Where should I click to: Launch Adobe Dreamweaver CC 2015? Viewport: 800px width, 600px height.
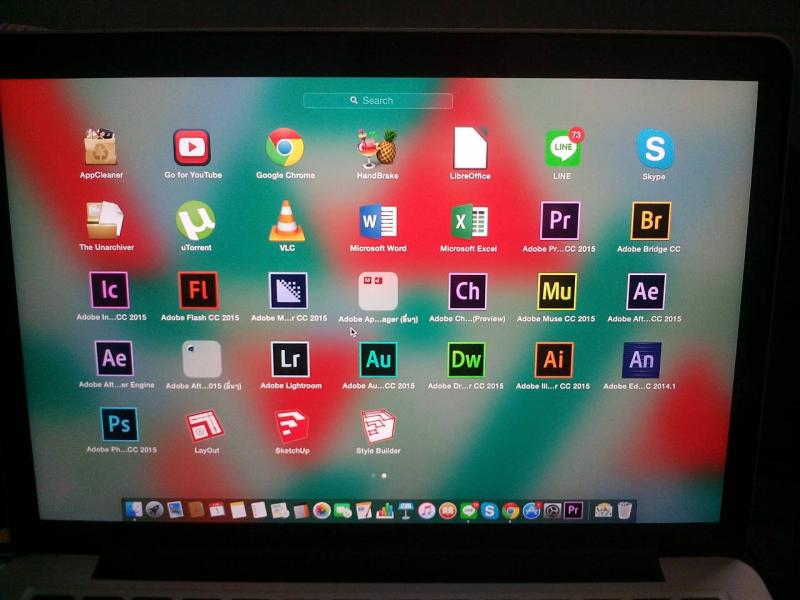coord(466,360)
